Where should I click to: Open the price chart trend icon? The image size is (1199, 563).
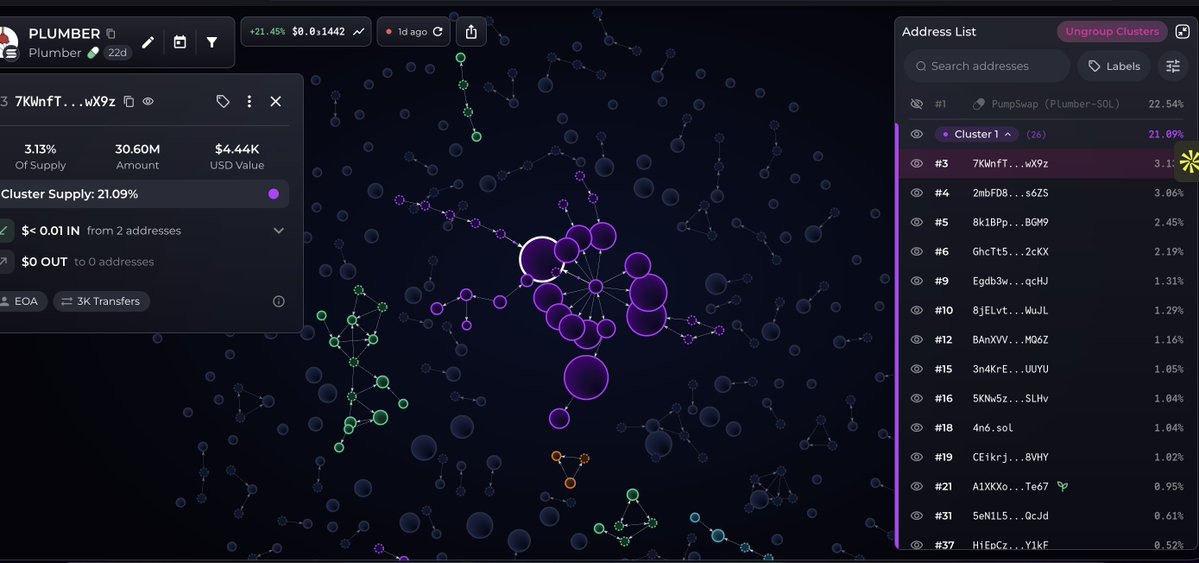pos(359,32)
